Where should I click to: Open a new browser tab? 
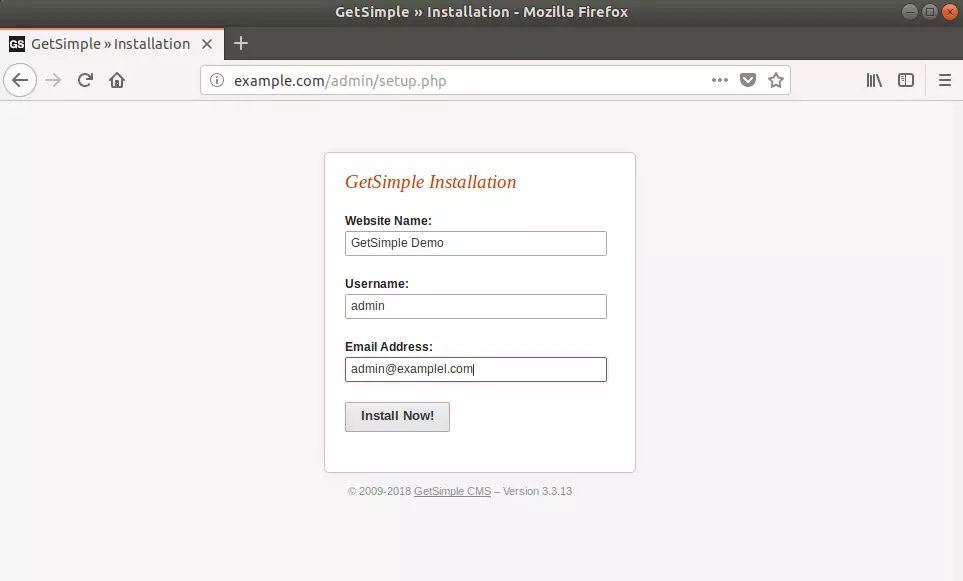click(241, 44)
